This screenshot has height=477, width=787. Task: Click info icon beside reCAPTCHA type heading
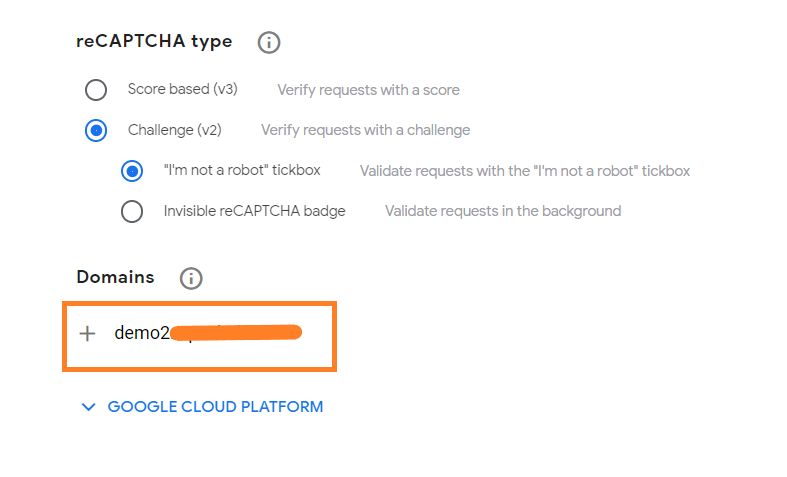(269, 42)
